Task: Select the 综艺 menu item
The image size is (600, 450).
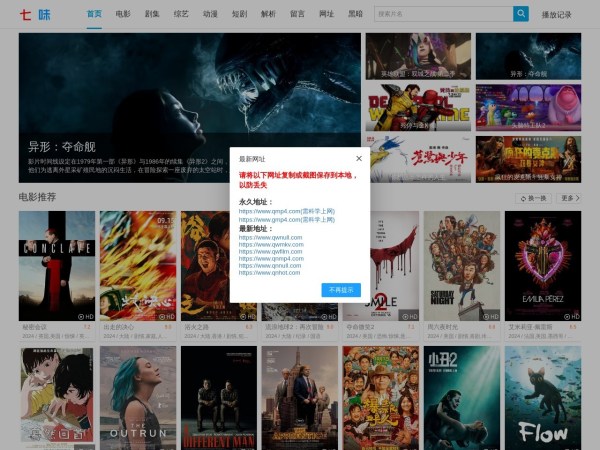Action: click(x=181, y=15)
